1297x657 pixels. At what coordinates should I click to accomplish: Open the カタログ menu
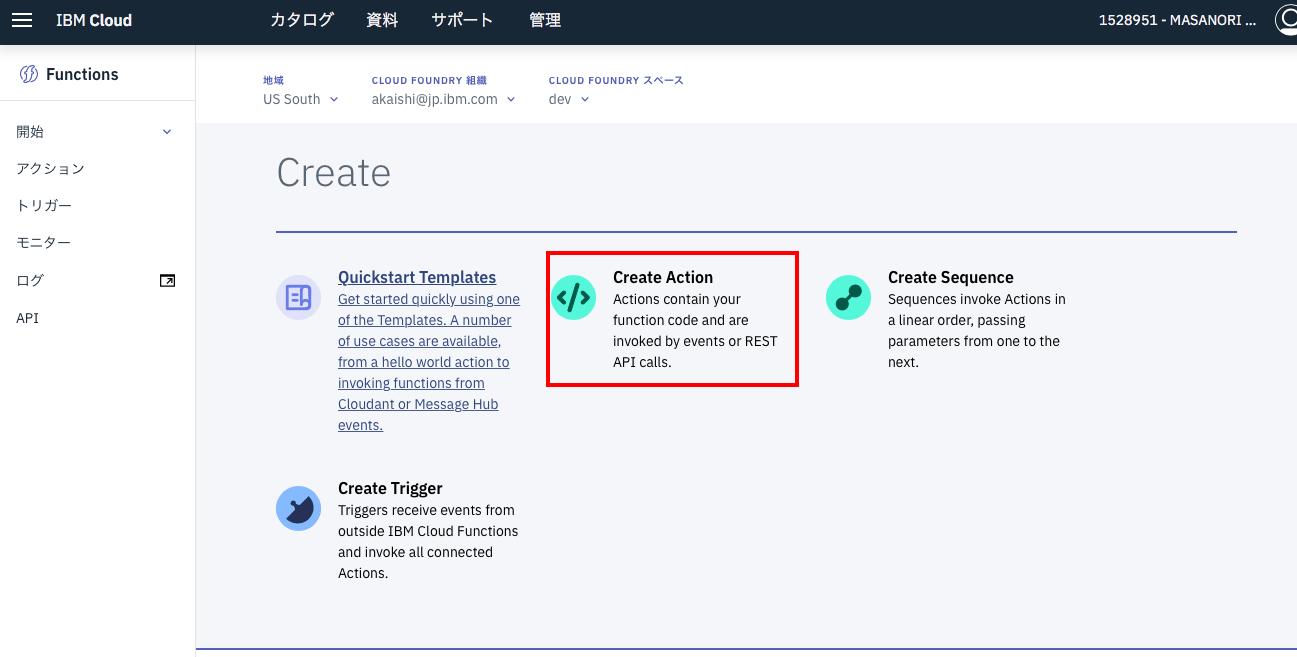tap(302, 20)
